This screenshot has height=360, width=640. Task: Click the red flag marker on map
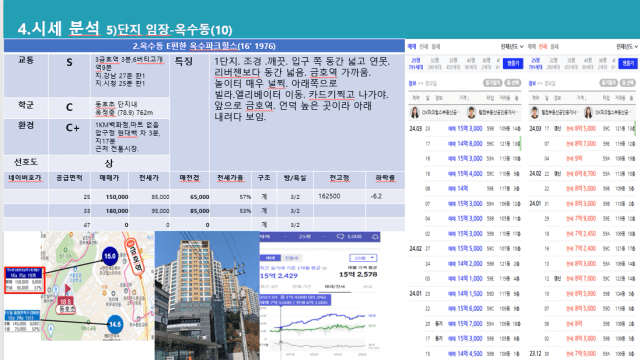coord(67,289)
